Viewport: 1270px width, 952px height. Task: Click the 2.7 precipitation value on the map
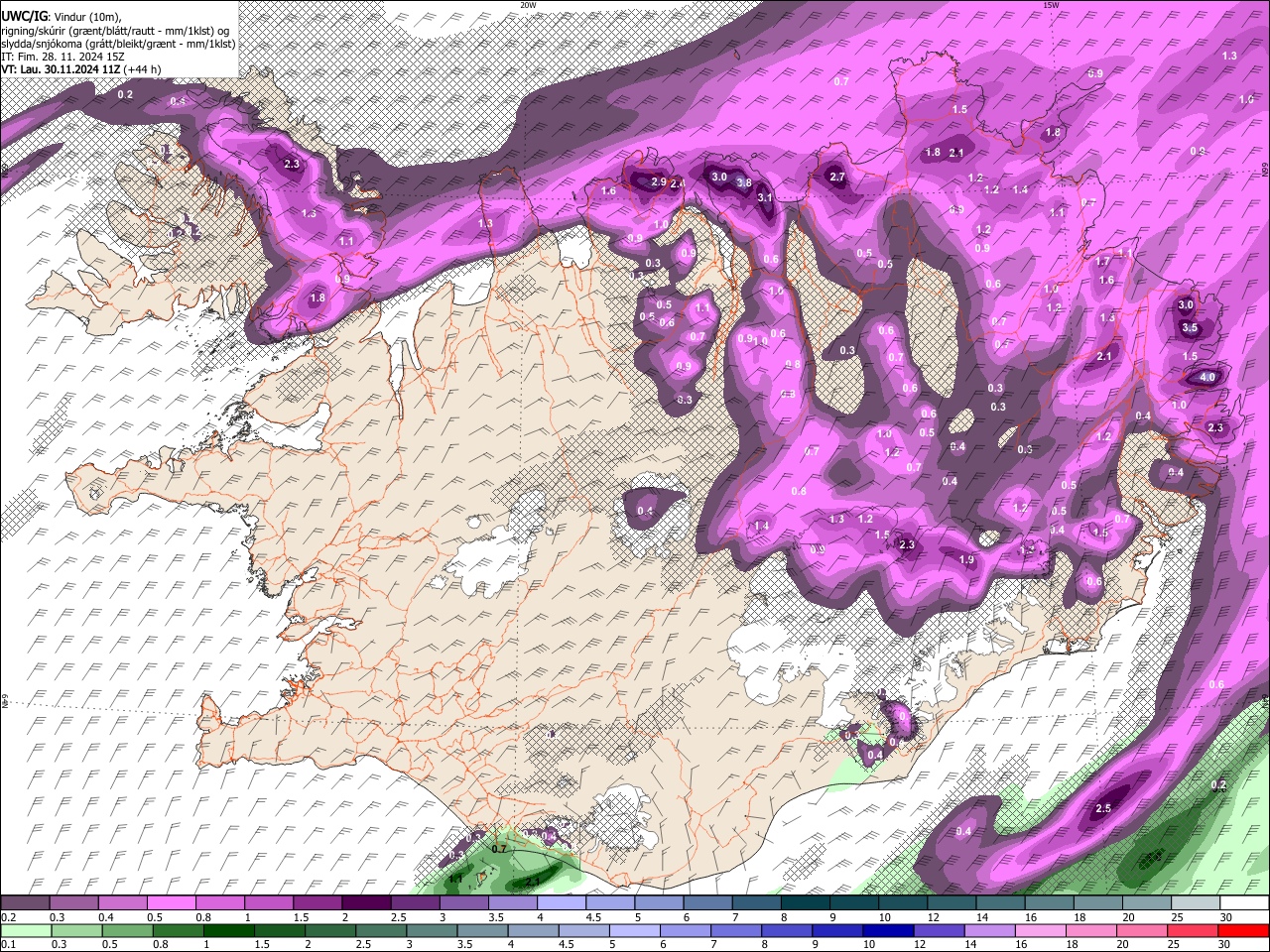836,177
